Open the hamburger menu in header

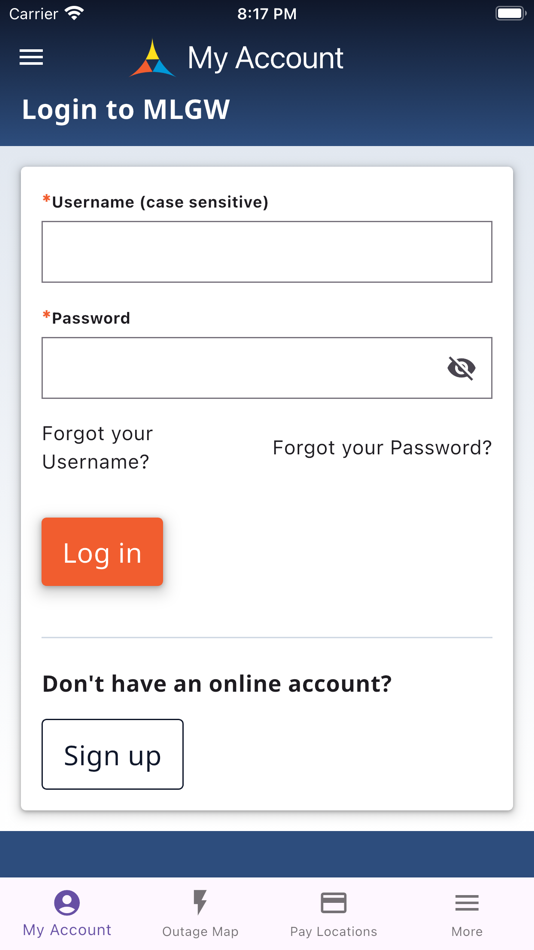click(x=31, y=58)
